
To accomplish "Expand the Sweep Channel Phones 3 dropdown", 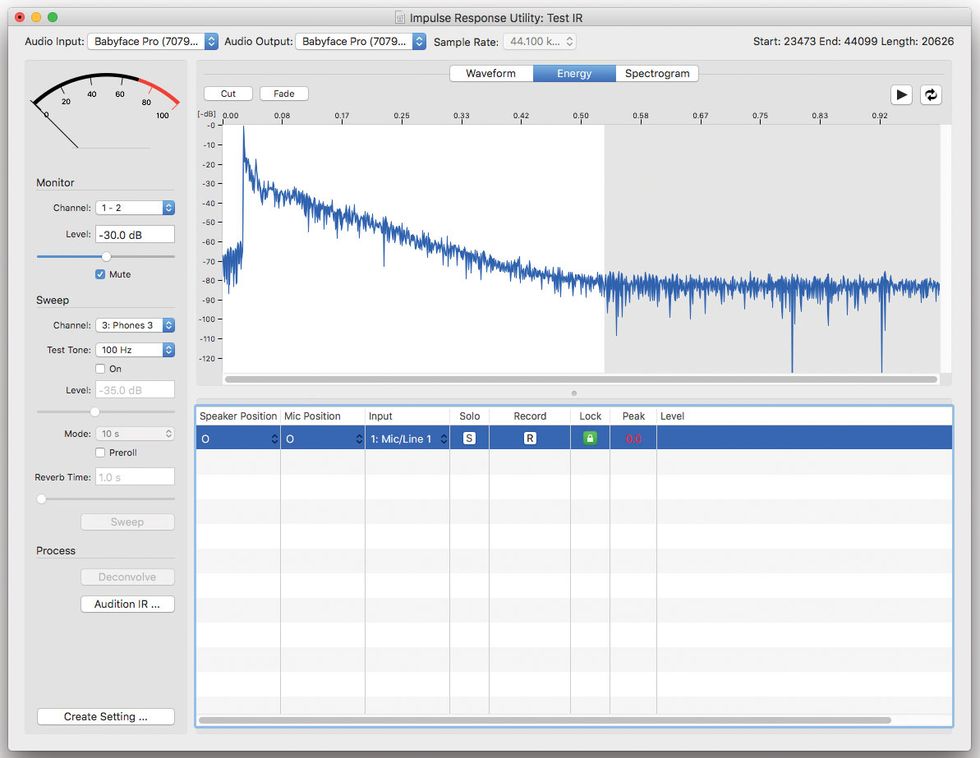I will [135, 325].
